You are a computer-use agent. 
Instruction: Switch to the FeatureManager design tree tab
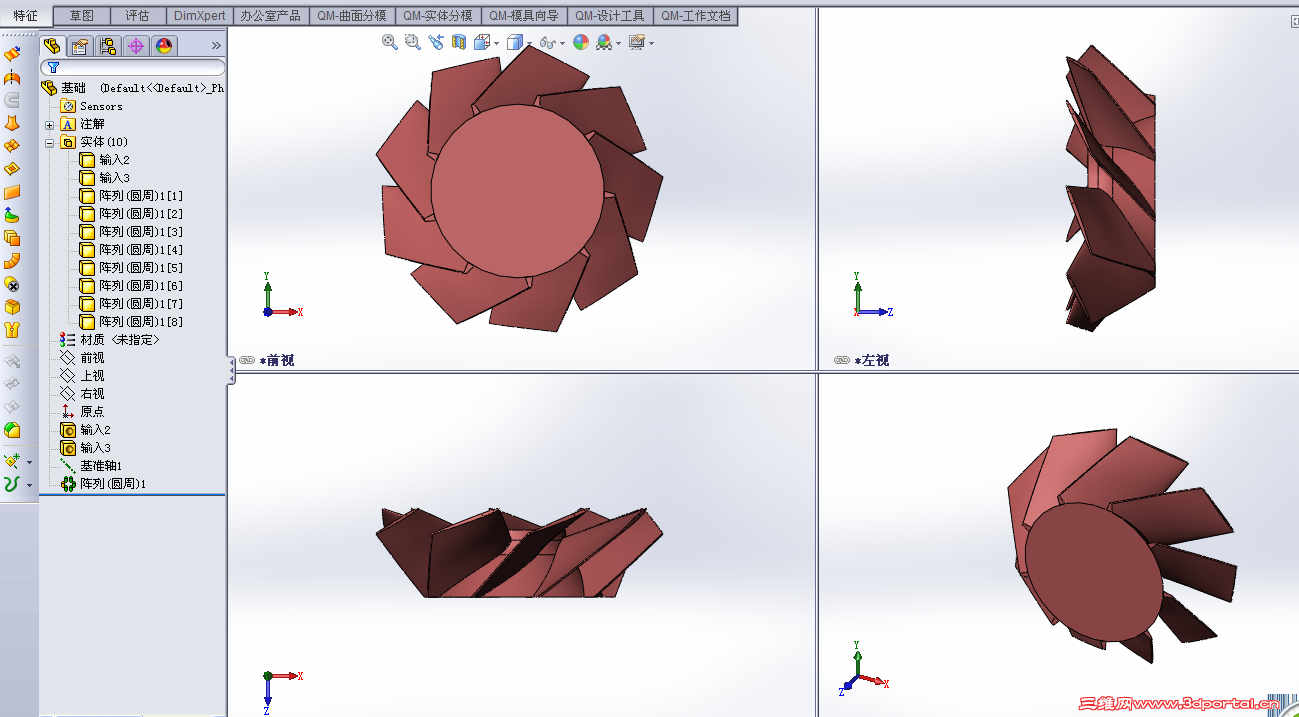click(x=52, y=46)
